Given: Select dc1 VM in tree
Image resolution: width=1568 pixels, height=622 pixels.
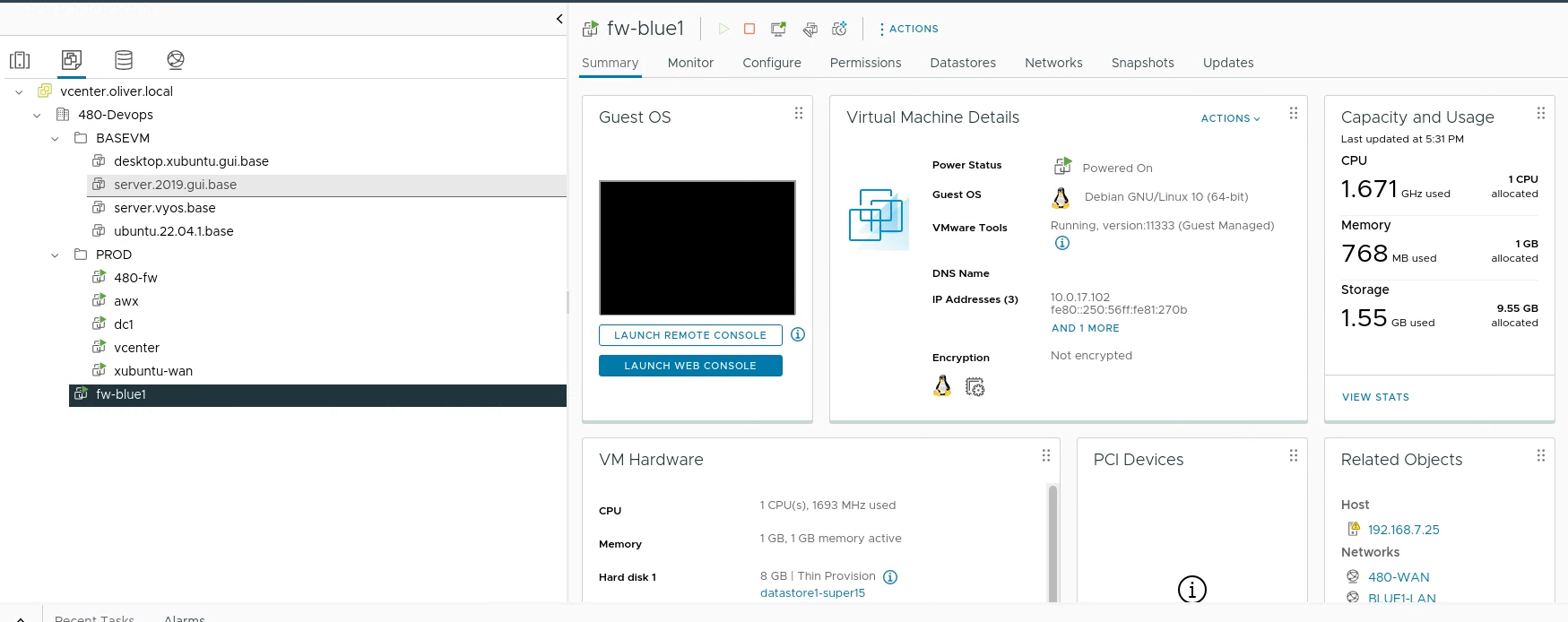Looking at the screenshot, I should (124, 324).
